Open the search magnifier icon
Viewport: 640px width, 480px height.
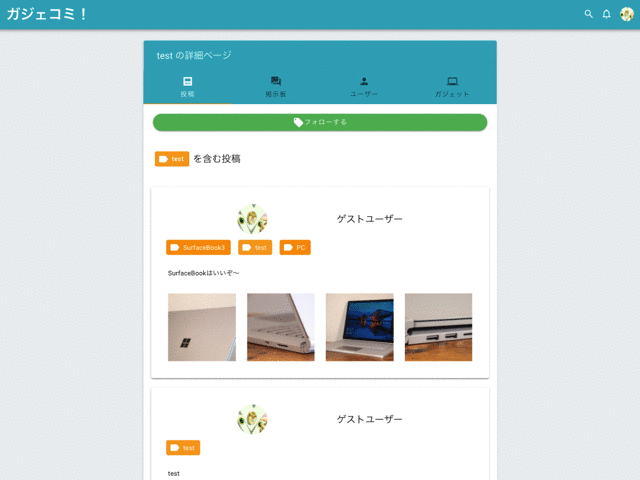[x=588, y=14]
